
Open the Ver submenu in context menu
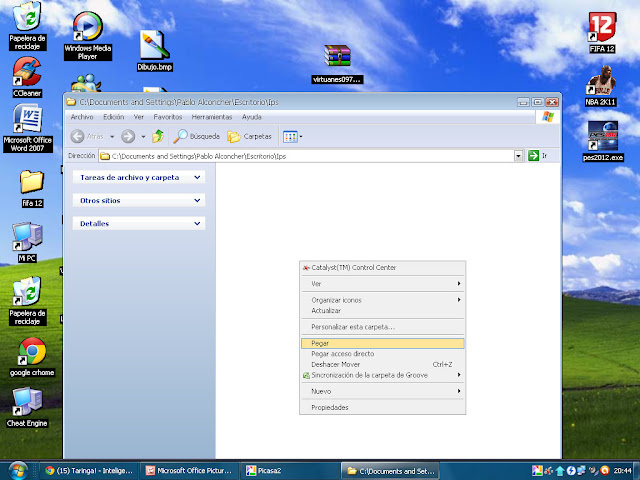point(382,284)
